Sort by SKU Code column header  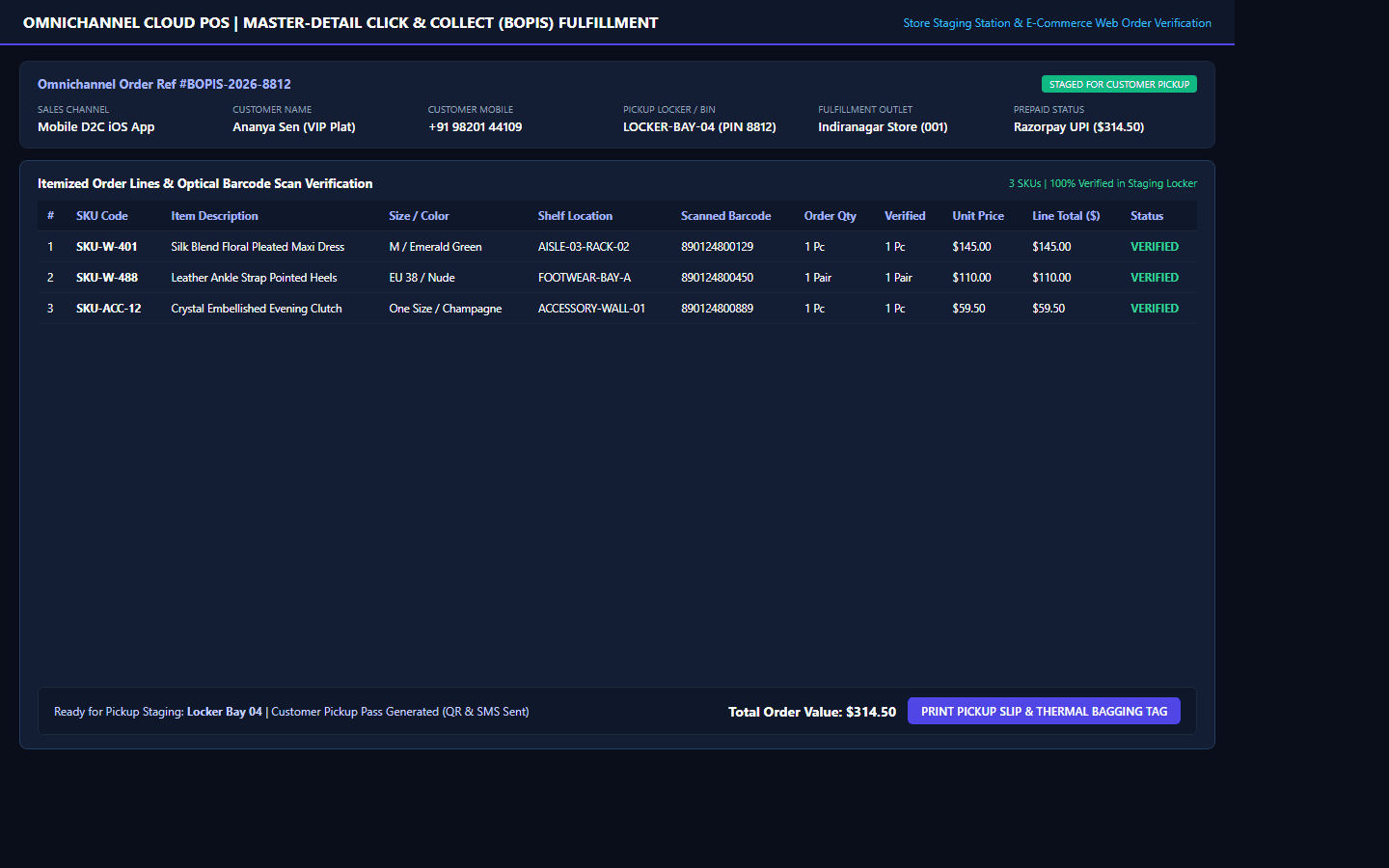102,216
